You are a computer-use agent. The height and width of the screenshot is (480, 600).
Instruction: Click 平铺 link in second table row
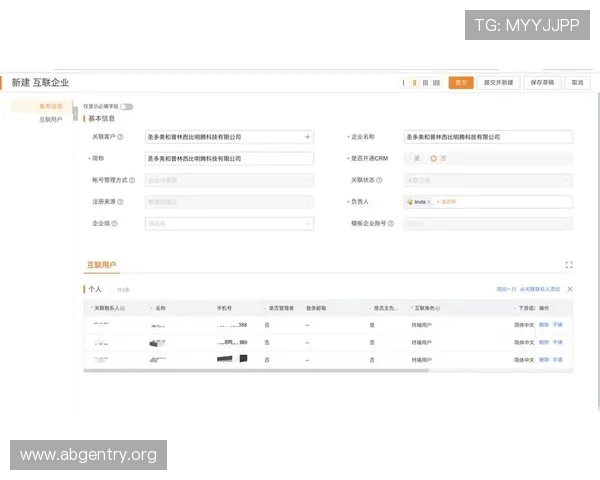click(558, 342)
